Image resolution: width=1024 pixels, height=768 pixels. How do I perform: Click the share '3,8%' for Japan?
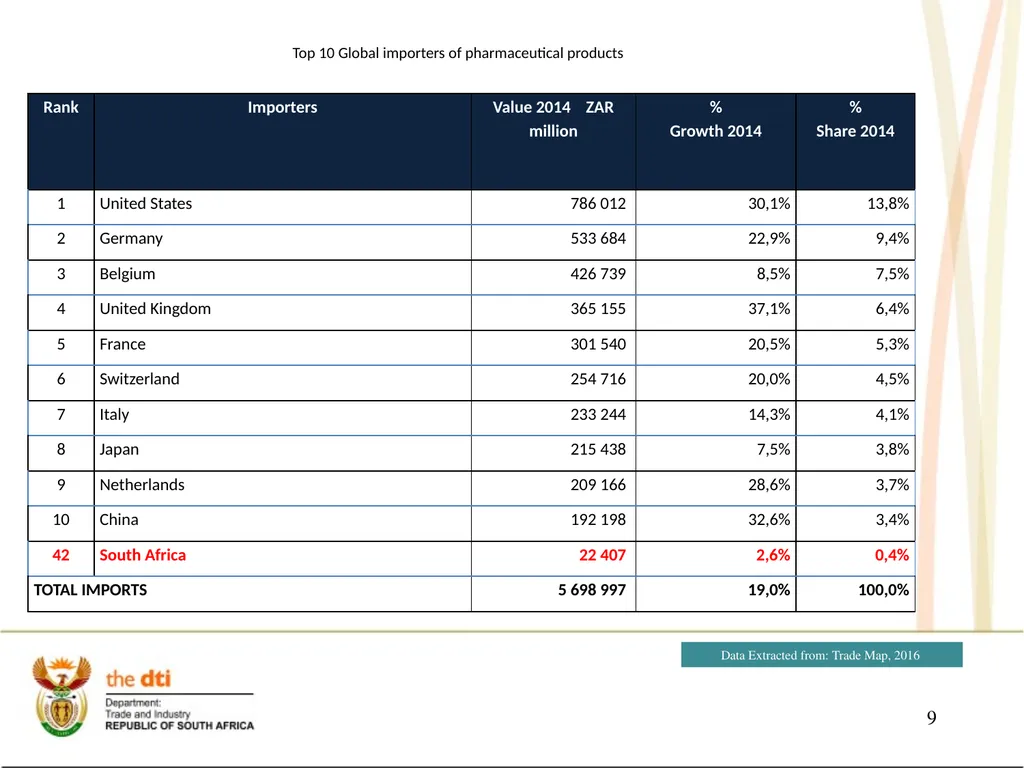(892, 450)
